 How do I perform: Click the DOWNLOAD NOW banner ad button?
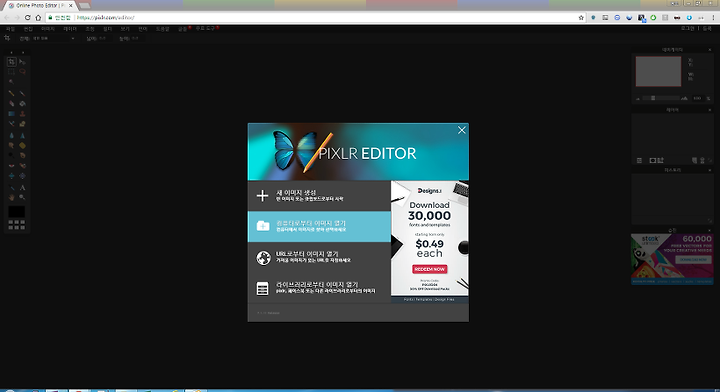(693, 260)
